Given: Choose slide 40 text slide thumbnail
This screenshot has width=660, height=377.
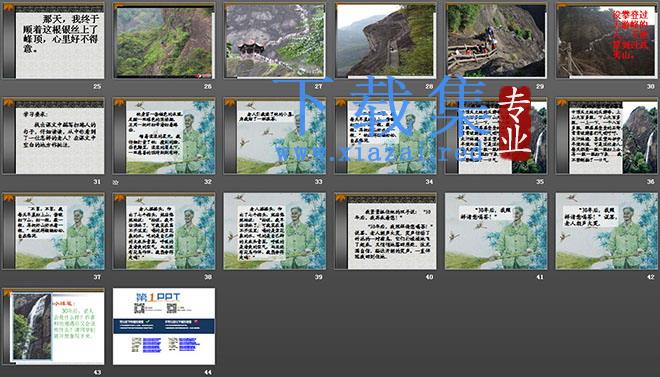Looking at the screenshot, I should (386, 231).
